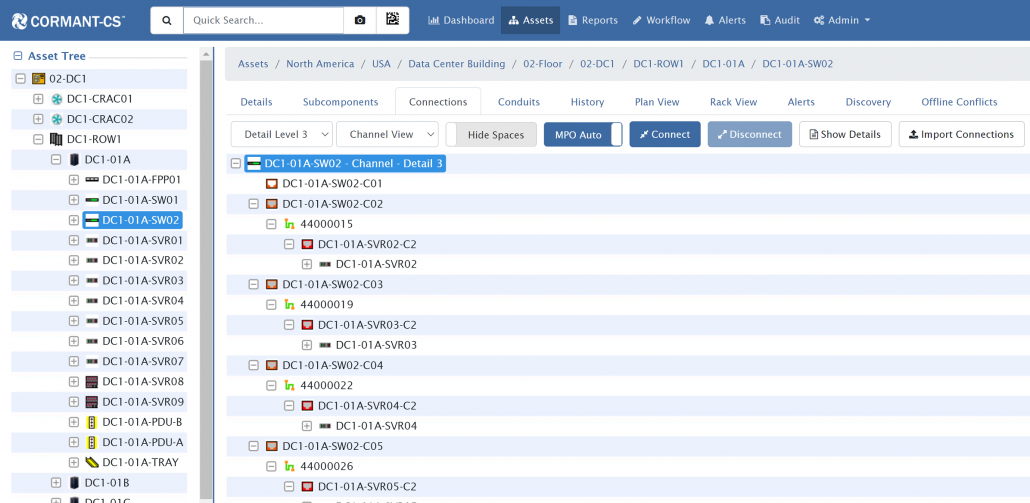Expand the DC1-01A-SVR05 tree node

point(74,321)
